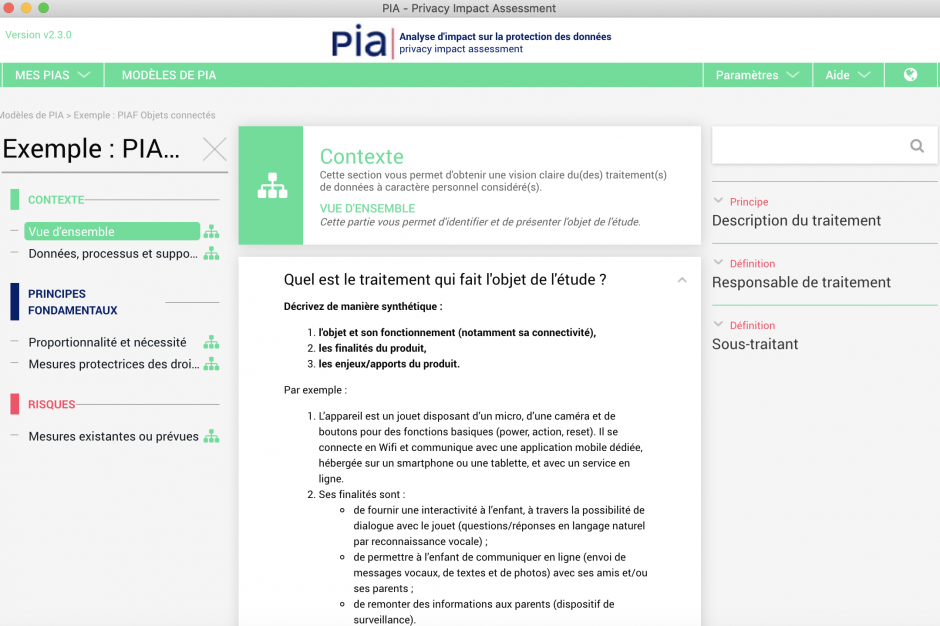This screenshot has width=940, height=626.
Task: Click the CONTEXTE section header
Action: (56, 200)
